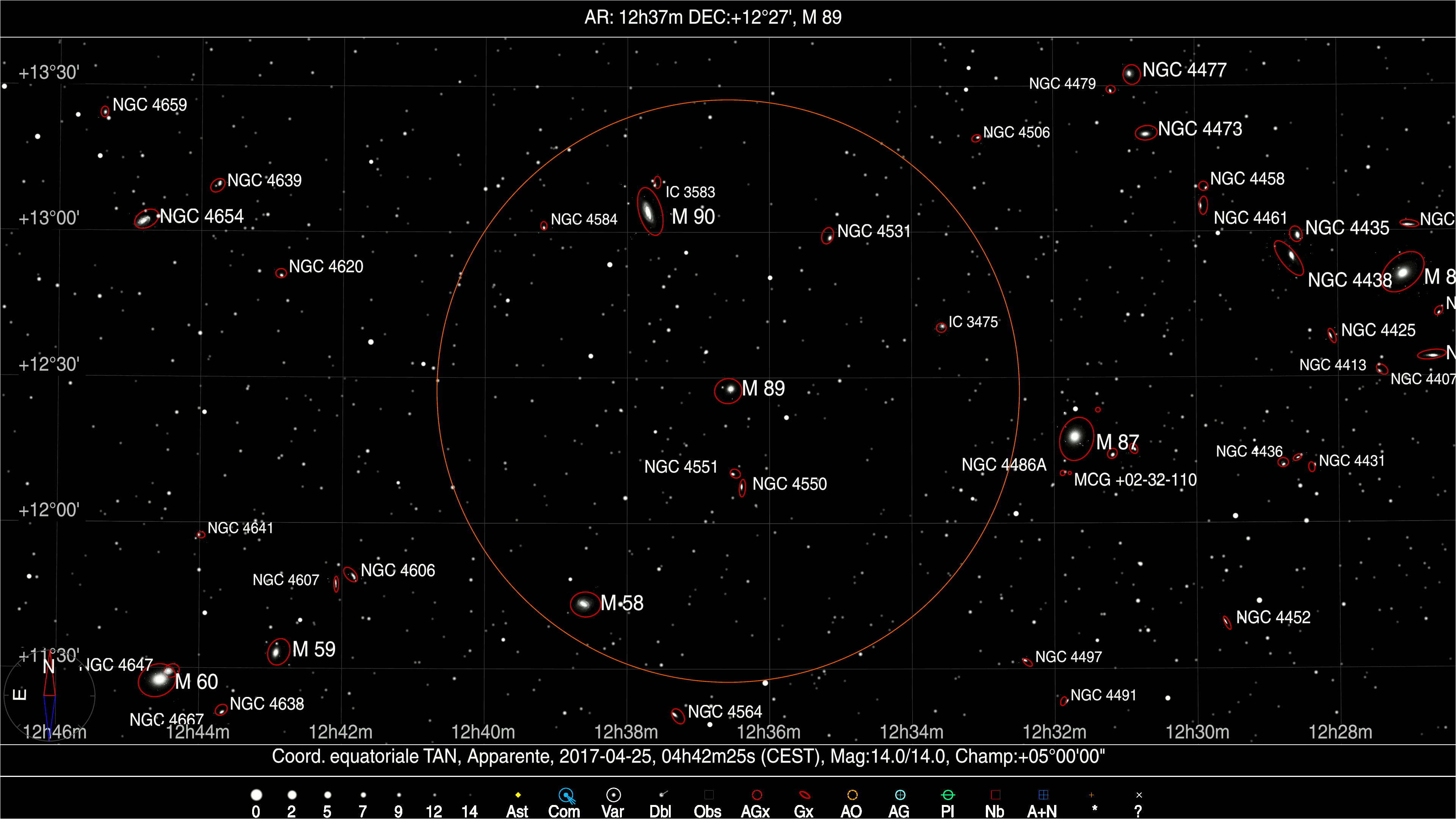Click the galaxy (Gx) ellipse legend icon
Screen dimensions: 1456x819
click(804, 795)
